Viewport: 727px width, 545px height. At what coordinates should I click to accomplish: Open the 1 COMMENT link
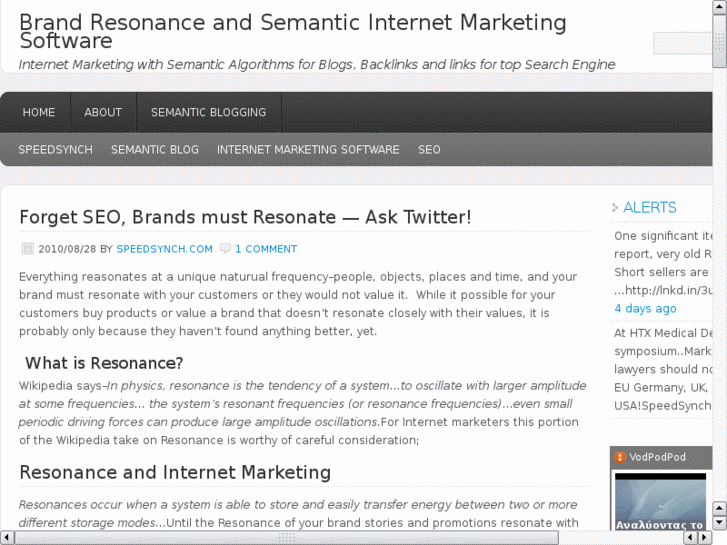point(266,249)
